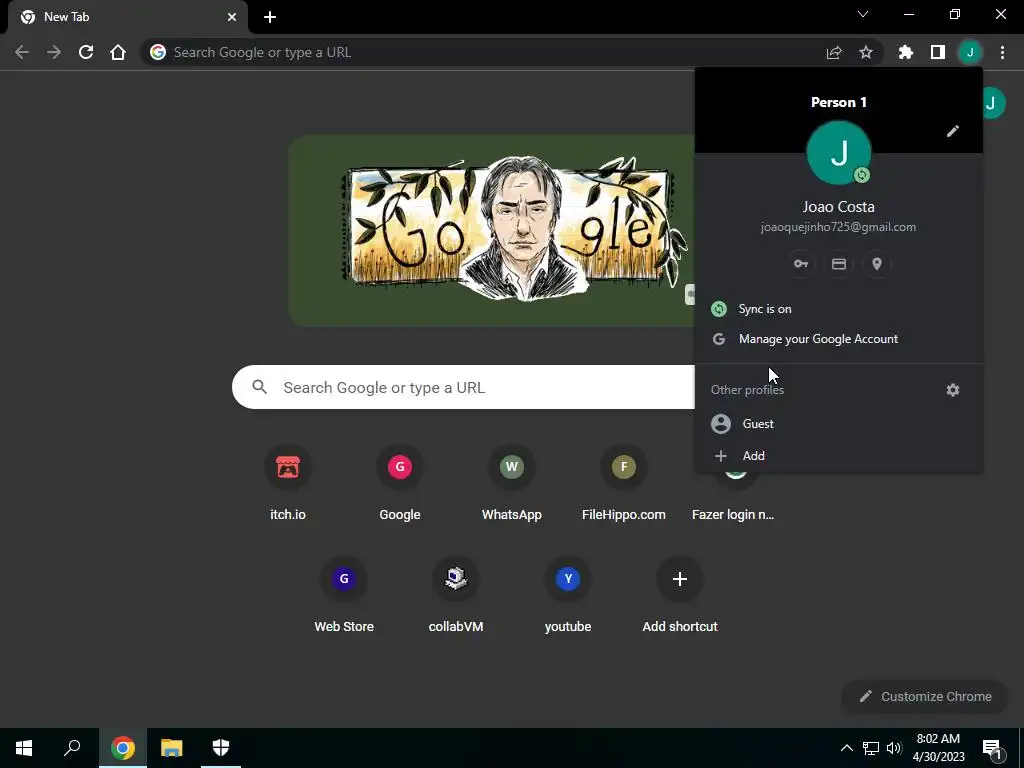Share this page using the share icon
Viewport: 1024px width, 768px height.
coord(834,52)
